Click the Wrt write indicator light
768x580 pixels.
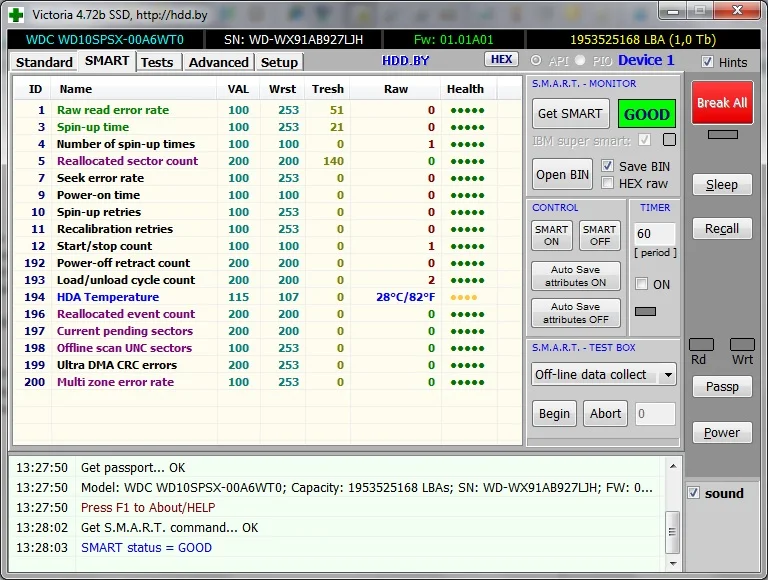click(742, 344)
